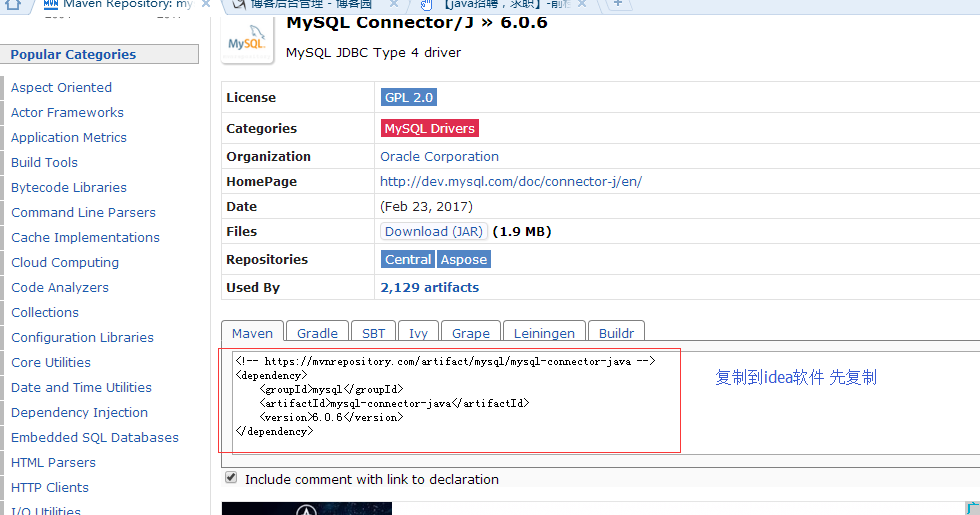The height and width of the screenshot is (515, 980).
Task: Open the HTTP Clients category
Action: 50,488
